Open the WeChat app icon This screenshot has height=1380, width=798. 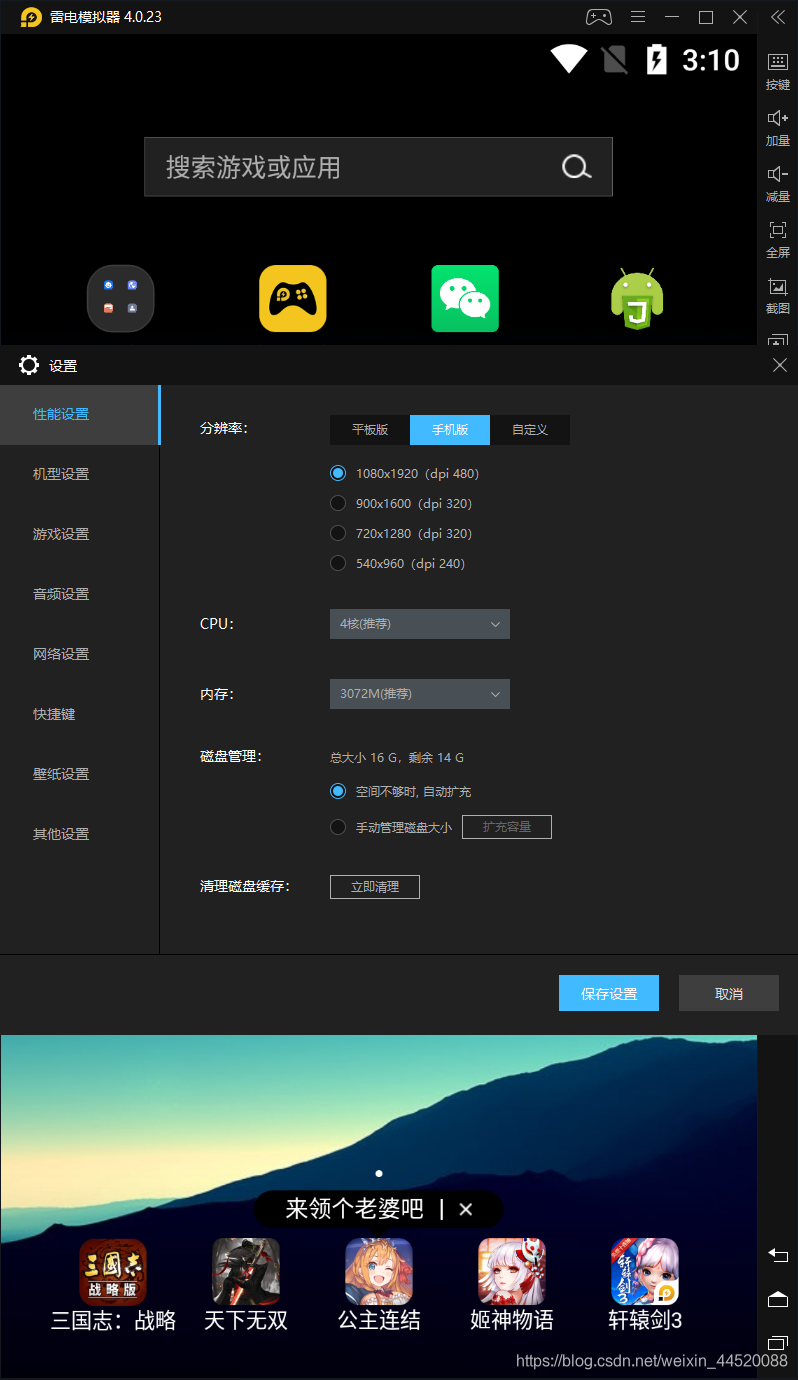tap(465, 298)
